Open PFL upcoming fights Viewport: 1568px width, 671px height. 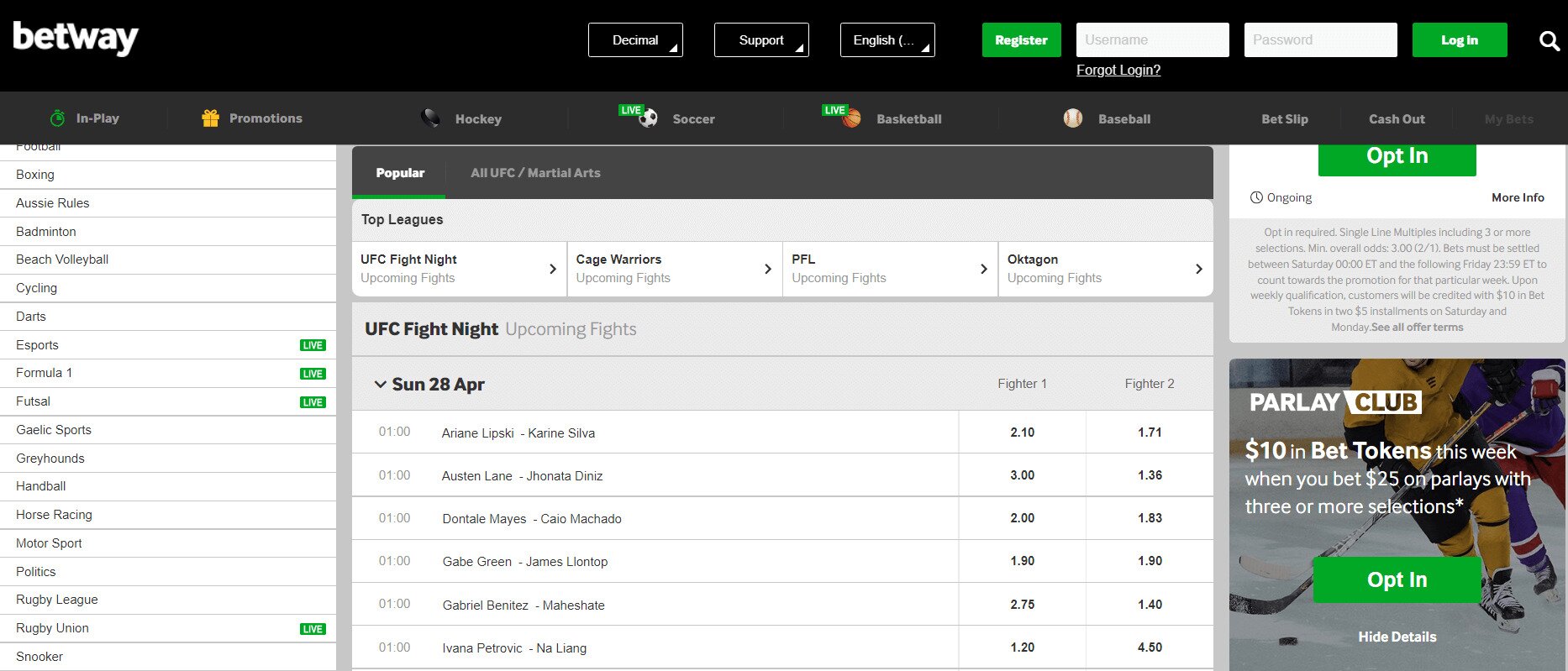[890, 269]
